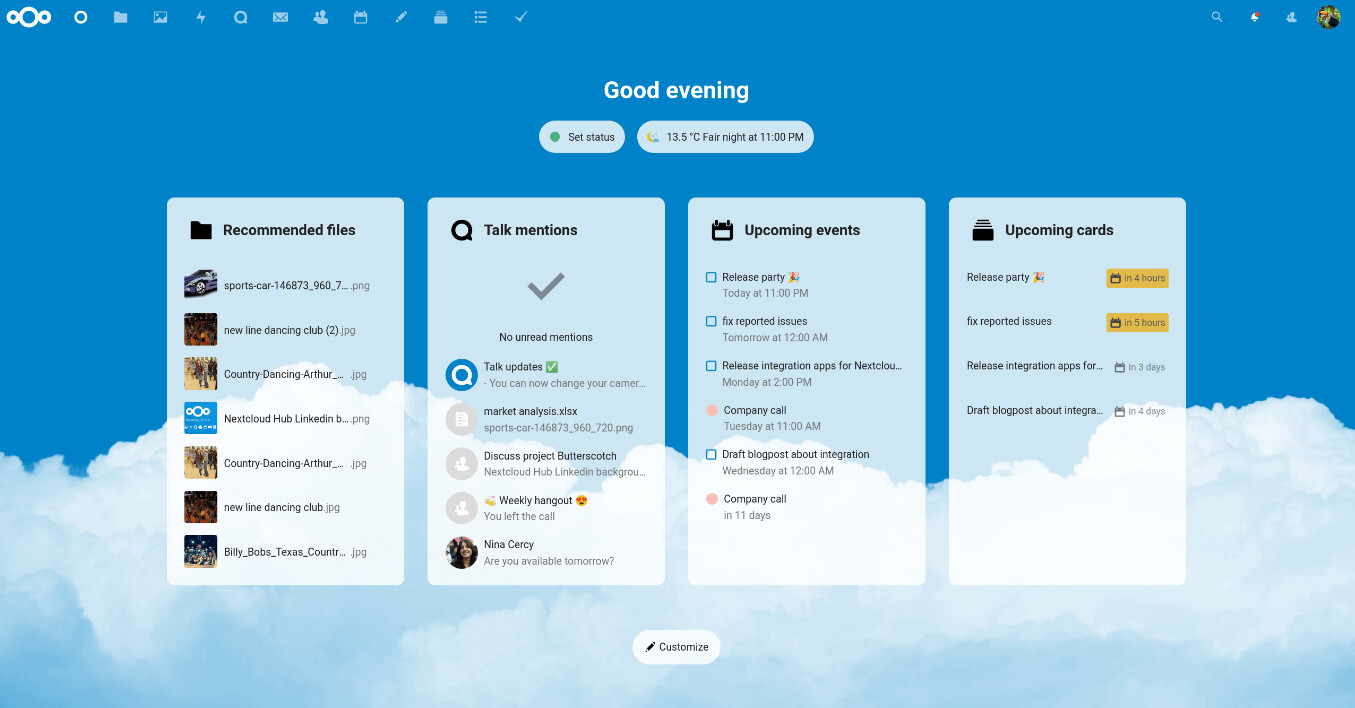
Task: Go to the Dashboard circle icon
Action: tap(81, 17)
